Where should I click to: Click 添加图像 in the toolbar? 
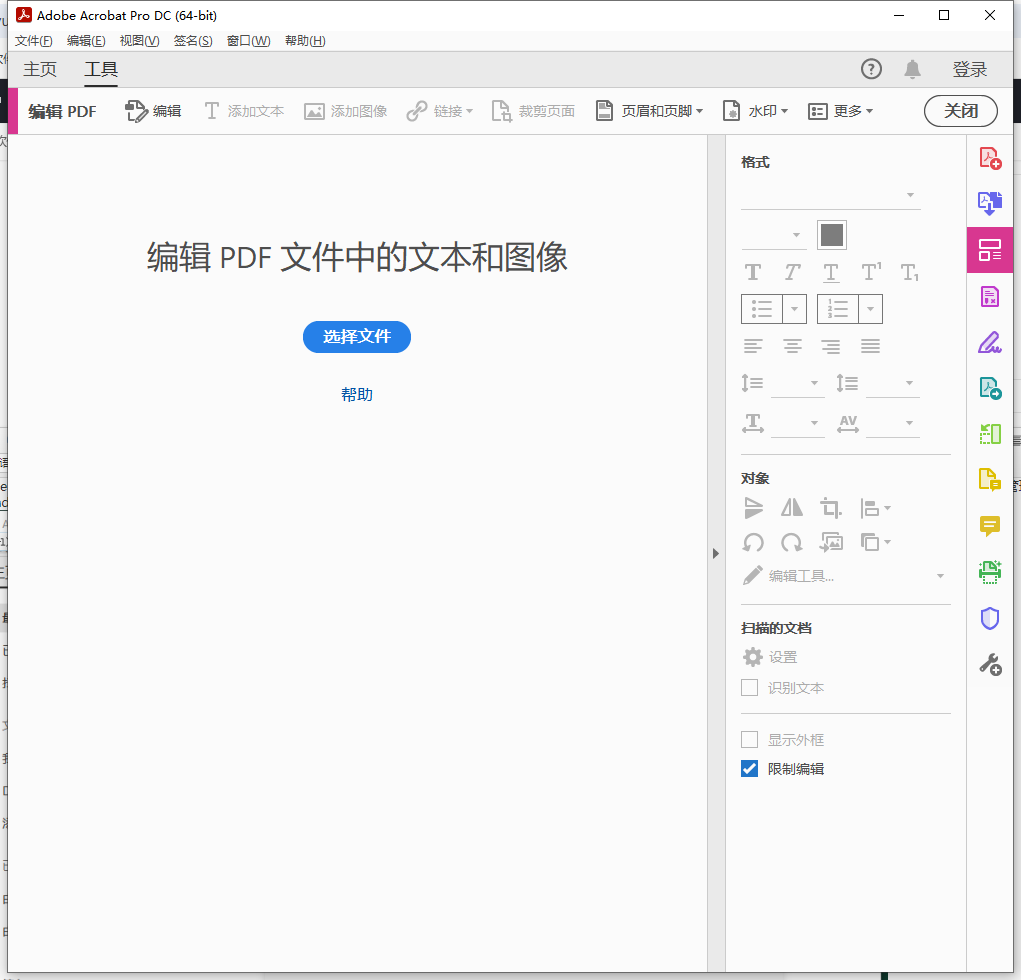tap(346, 111)
